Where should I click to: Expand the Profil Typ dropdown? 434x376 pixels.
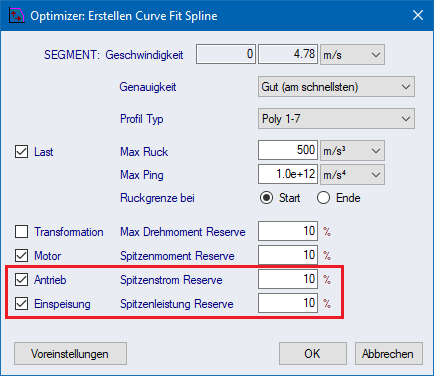336,119
